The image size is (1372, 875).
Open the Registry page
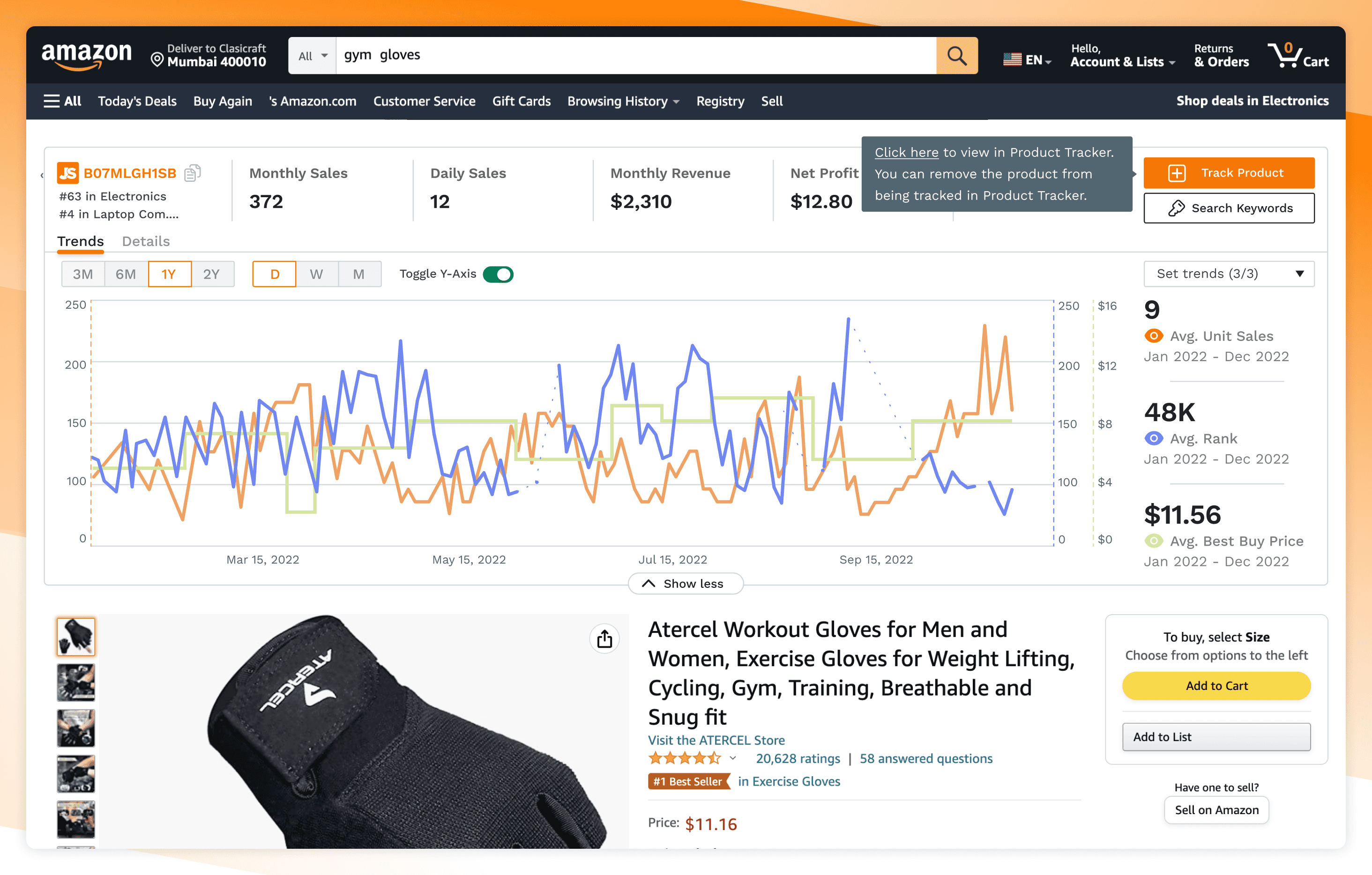pyautogui.click(x=720, y=101)
